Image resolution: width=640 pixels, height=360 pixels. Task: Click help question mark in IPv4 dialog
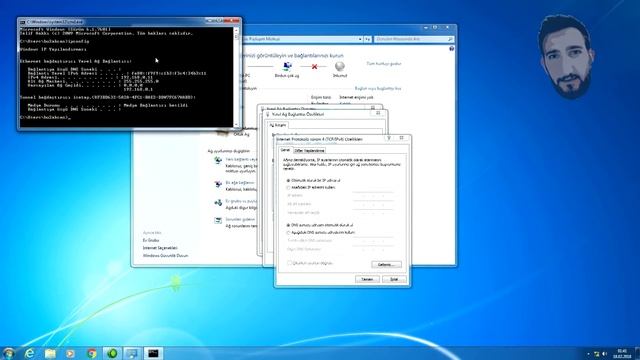pos(389,138)
